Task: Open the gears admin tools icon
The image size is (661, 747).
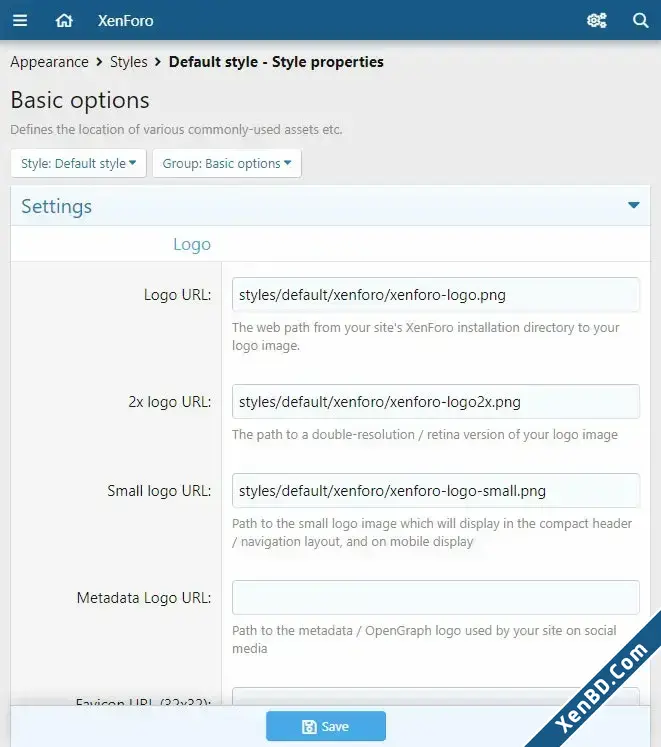Action: pos(597,20)
